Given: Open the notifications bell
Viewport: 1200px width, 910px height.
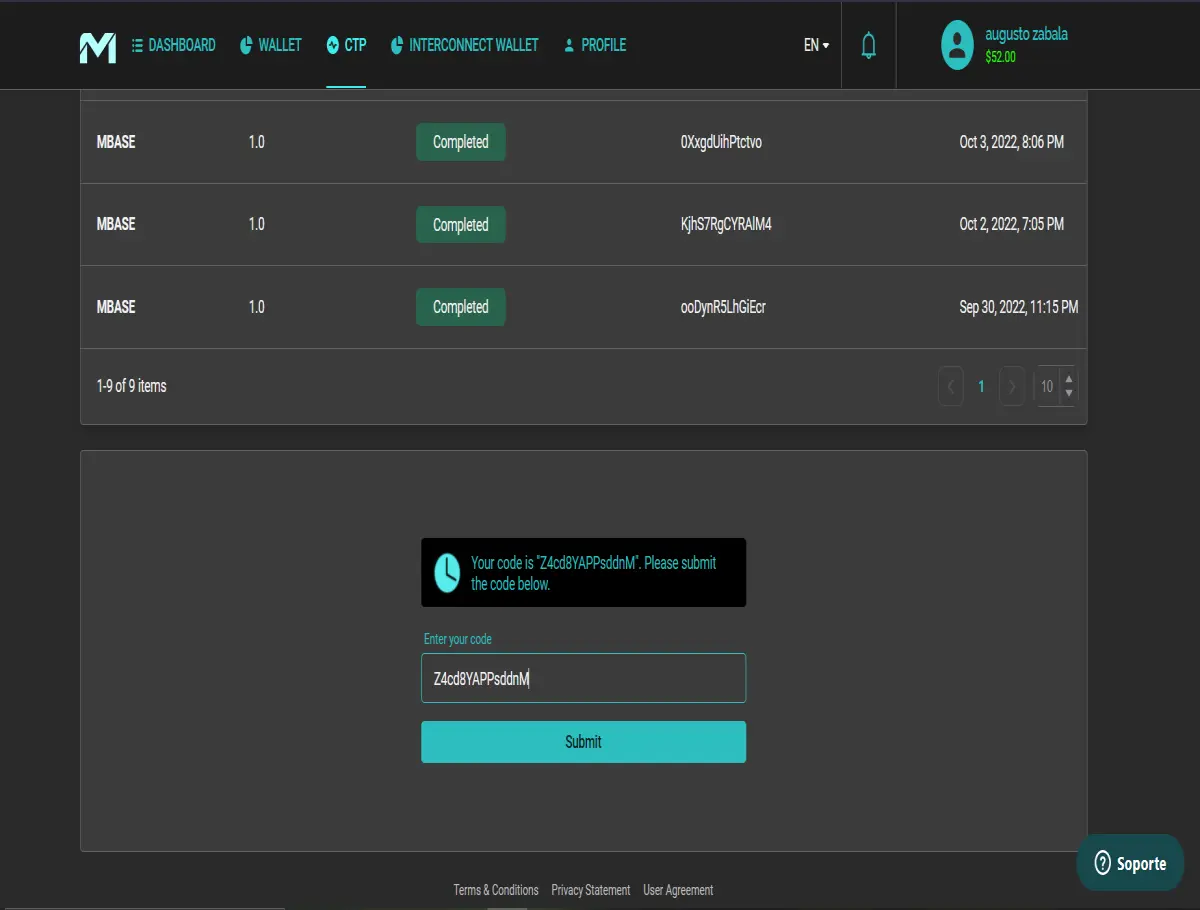Looking at the screenshot, I should coord(869,45).
